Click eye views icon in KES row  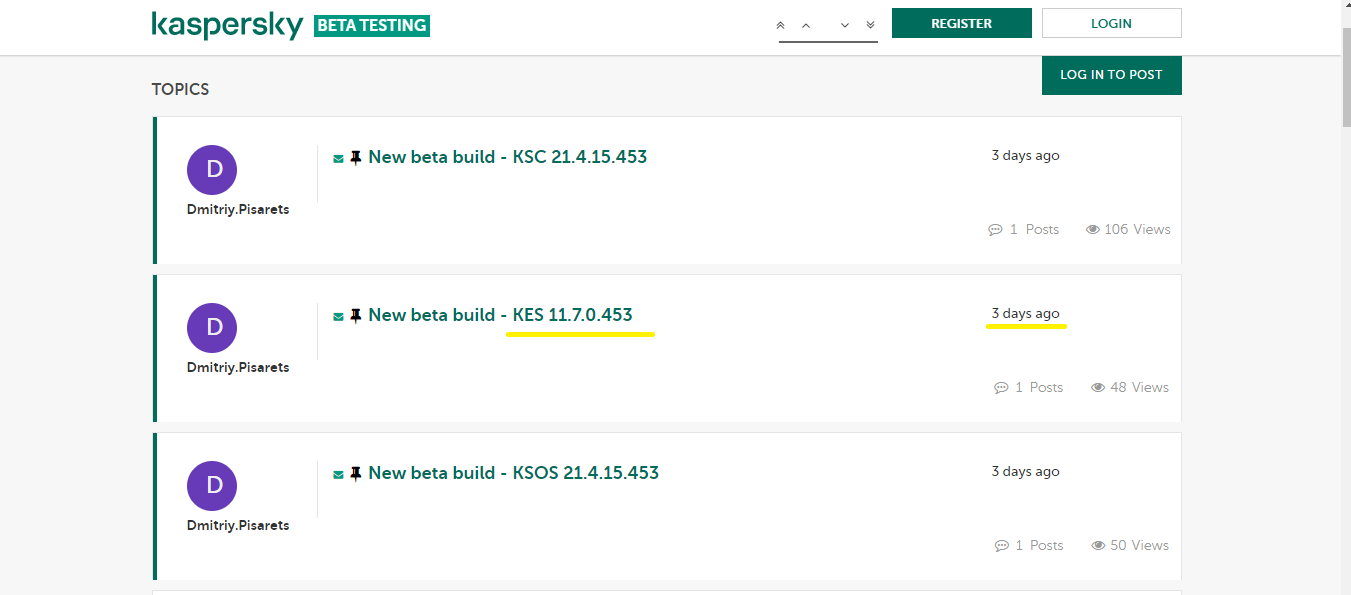coord(1098,388)
